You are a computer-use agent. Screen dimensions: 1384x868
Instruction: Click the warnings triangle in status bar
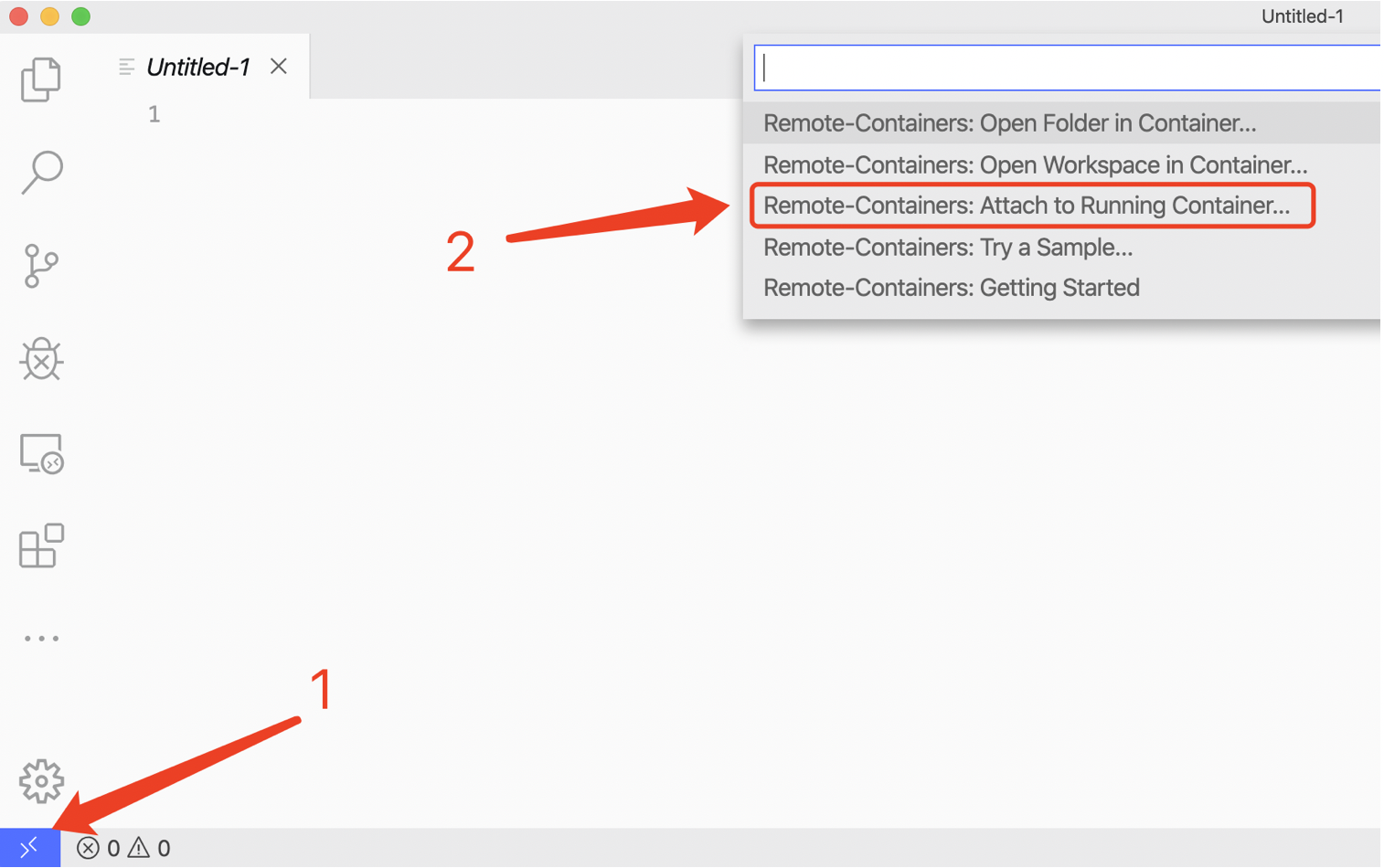138,848
